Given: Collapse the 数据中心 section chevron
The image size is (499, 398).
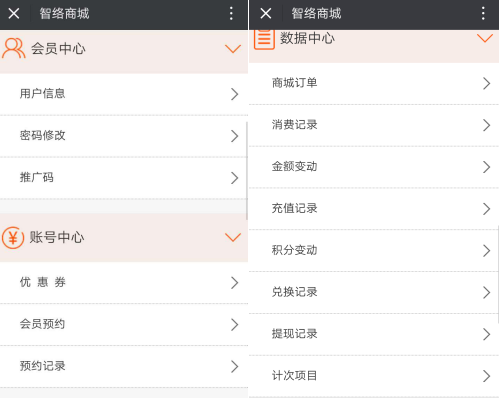Looking at the screenshot, I should [x=485, y=38].
